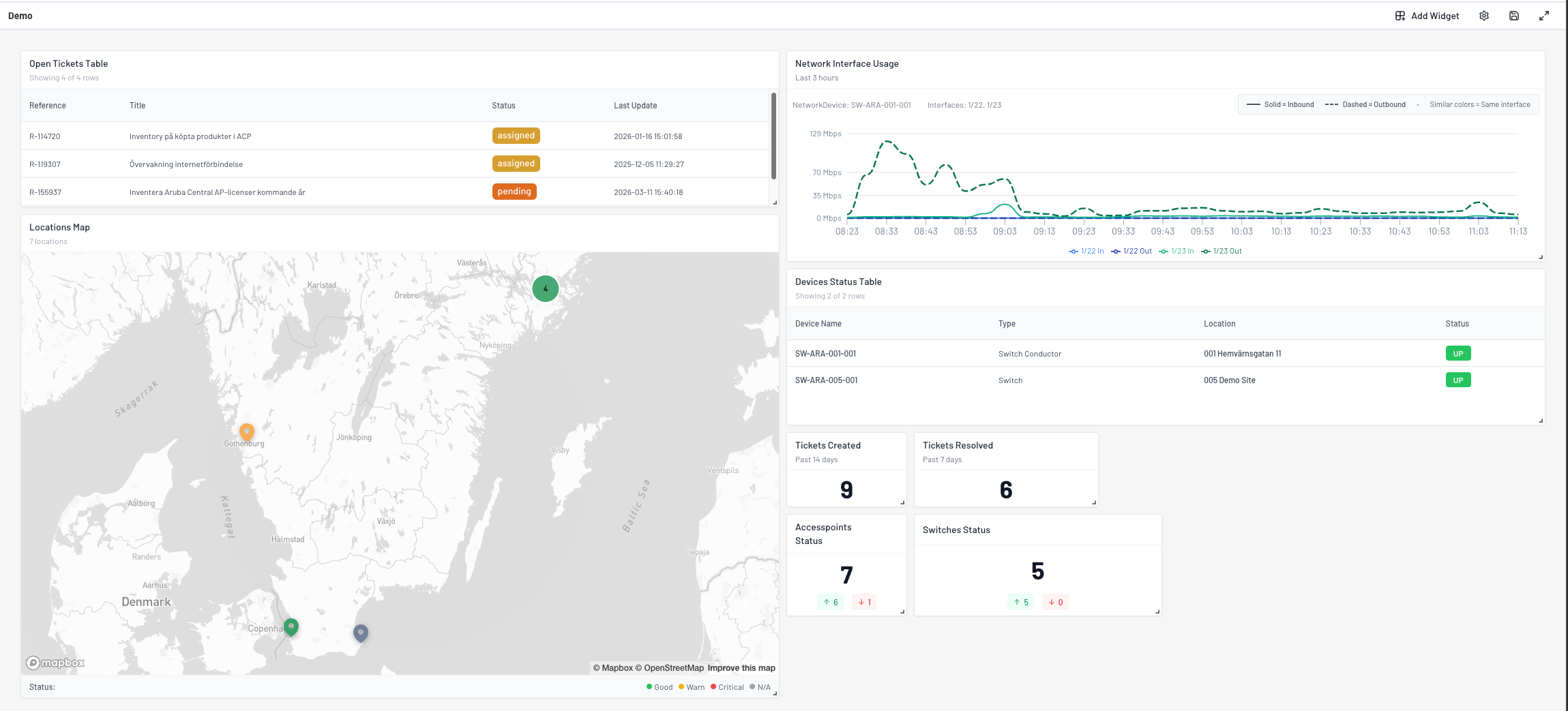The image size is (1568, 711).
Task: Open the dashboard settings gear
Action: 1483,15
